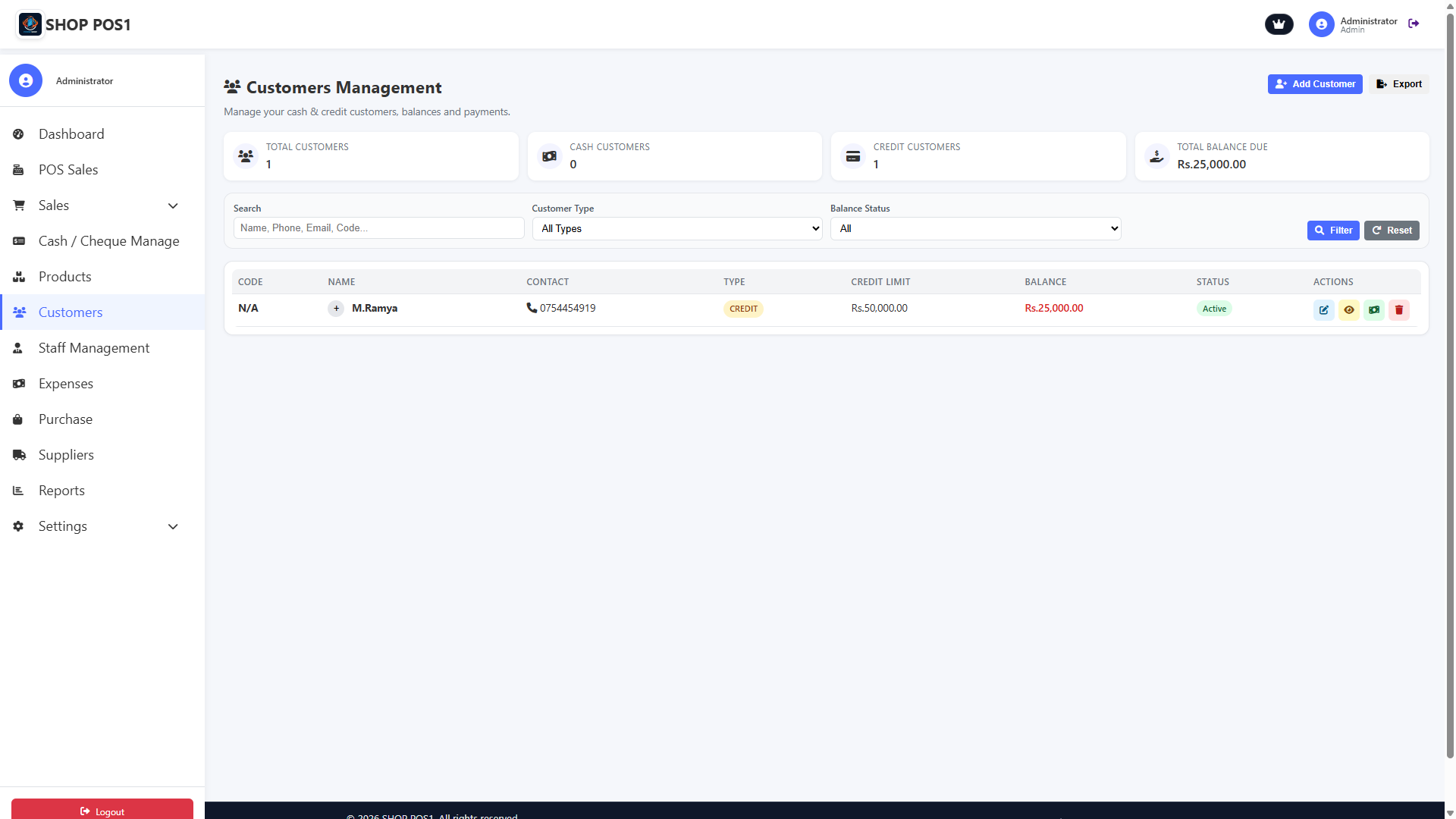Expand M.Ramya row with plus button
The width and height of the screenshot is (1456, 819).
click(x=336, y=309)
